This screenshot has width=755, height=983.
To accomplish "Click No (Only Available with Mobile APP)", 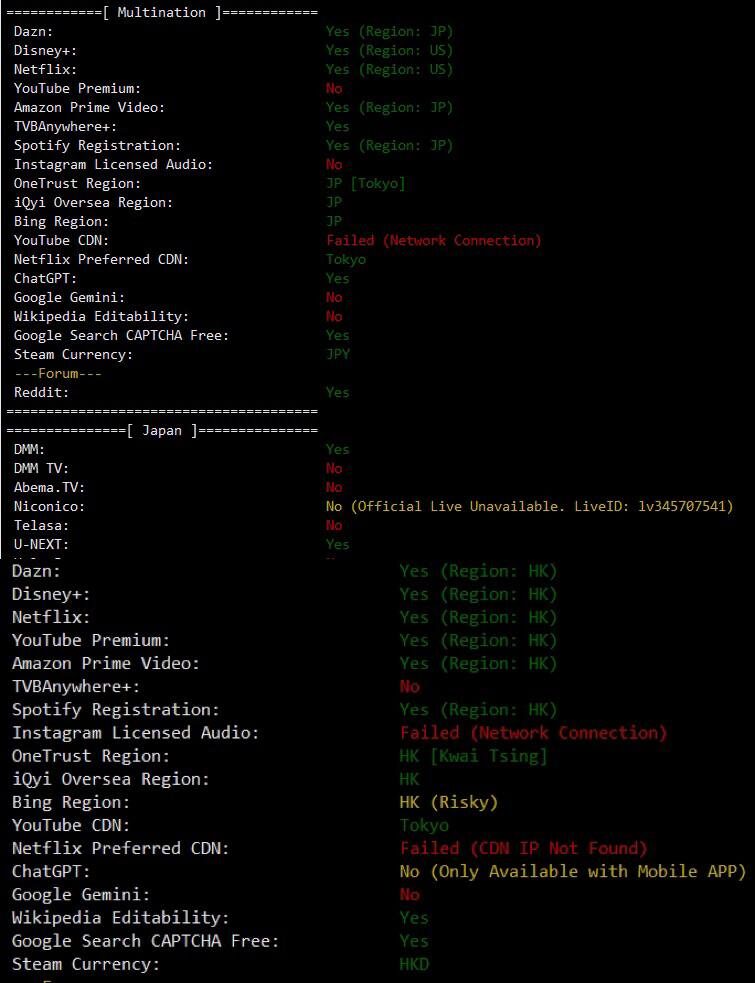I will tap(572, 871).
